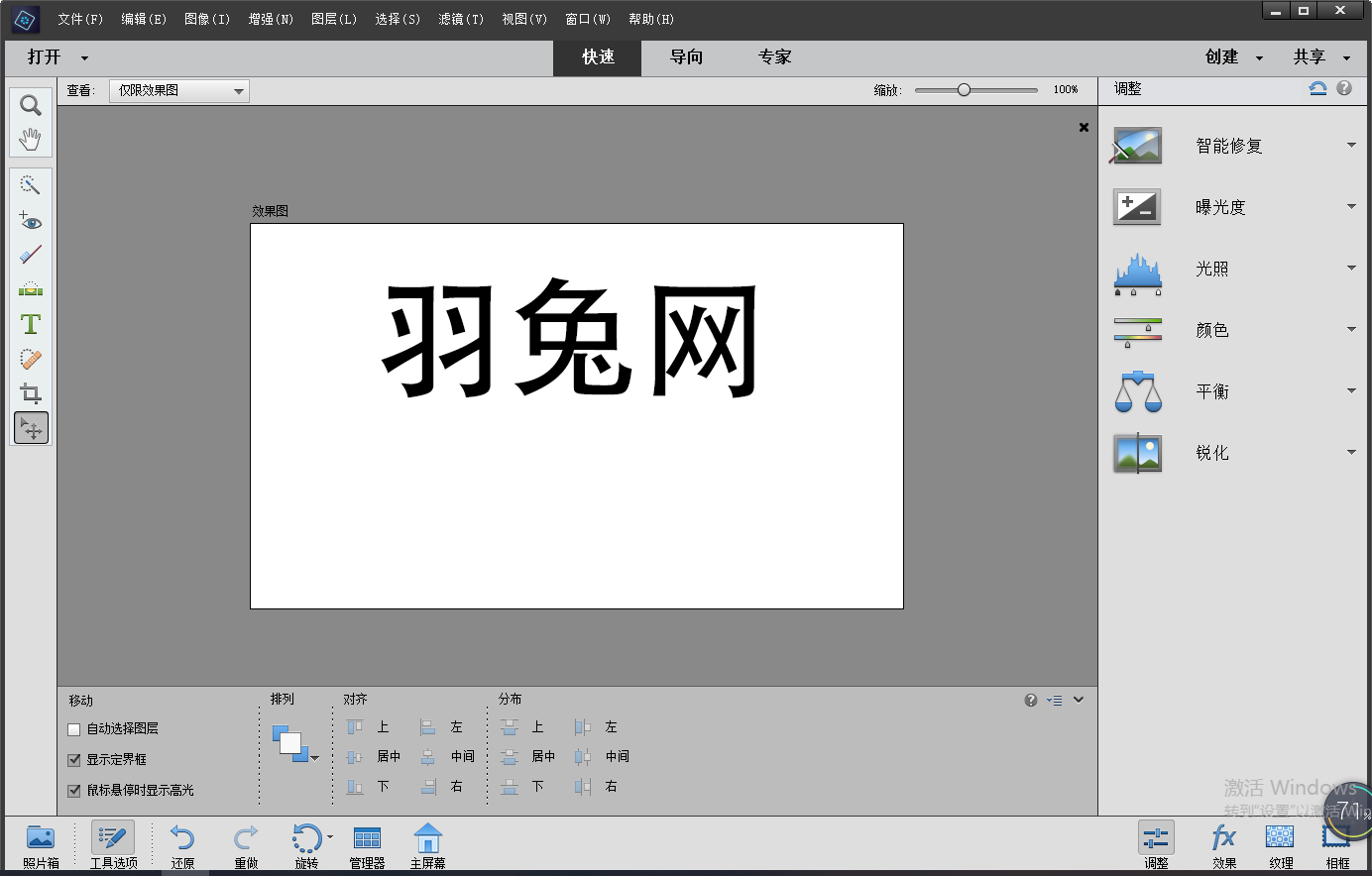Disable 鼠标悬停时显示高光 checkbox
Image resolution: width=1372 pixels, height=876 pixels.
coord(74,791)
